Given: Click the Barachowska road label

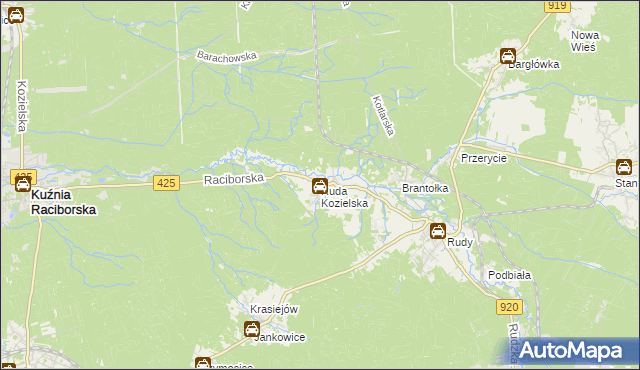Looking at the screenshot, I should [227, 56].
